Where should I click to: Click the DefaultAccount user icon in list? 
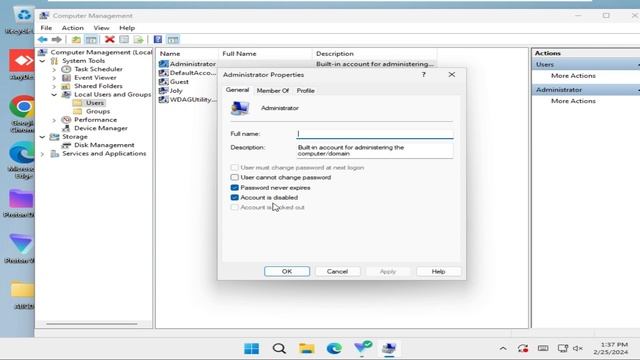click(x=164, y=73)
